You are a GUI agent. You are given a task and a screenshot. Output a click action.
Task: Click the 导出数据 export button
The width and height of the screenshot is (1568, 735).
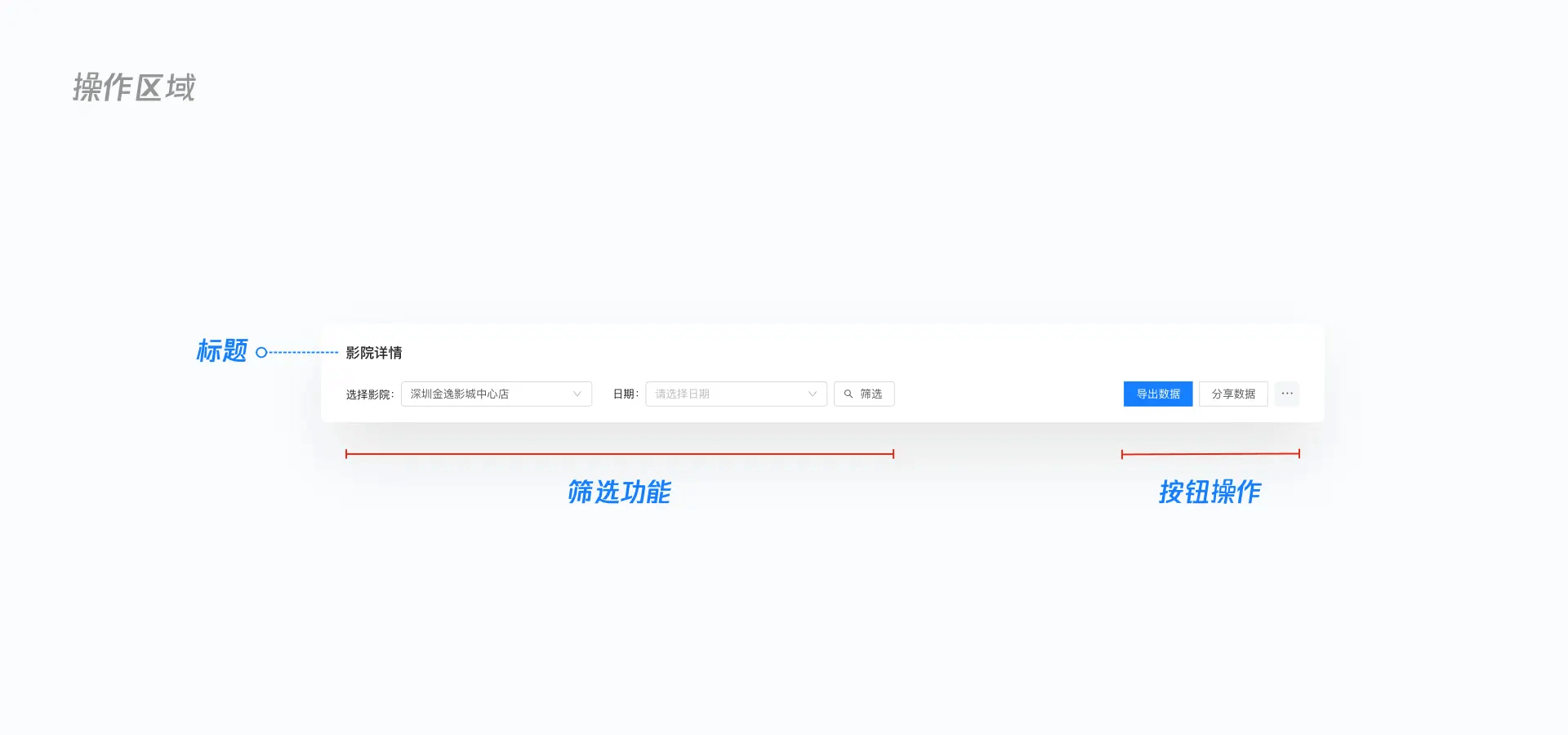pos(1158,394)
